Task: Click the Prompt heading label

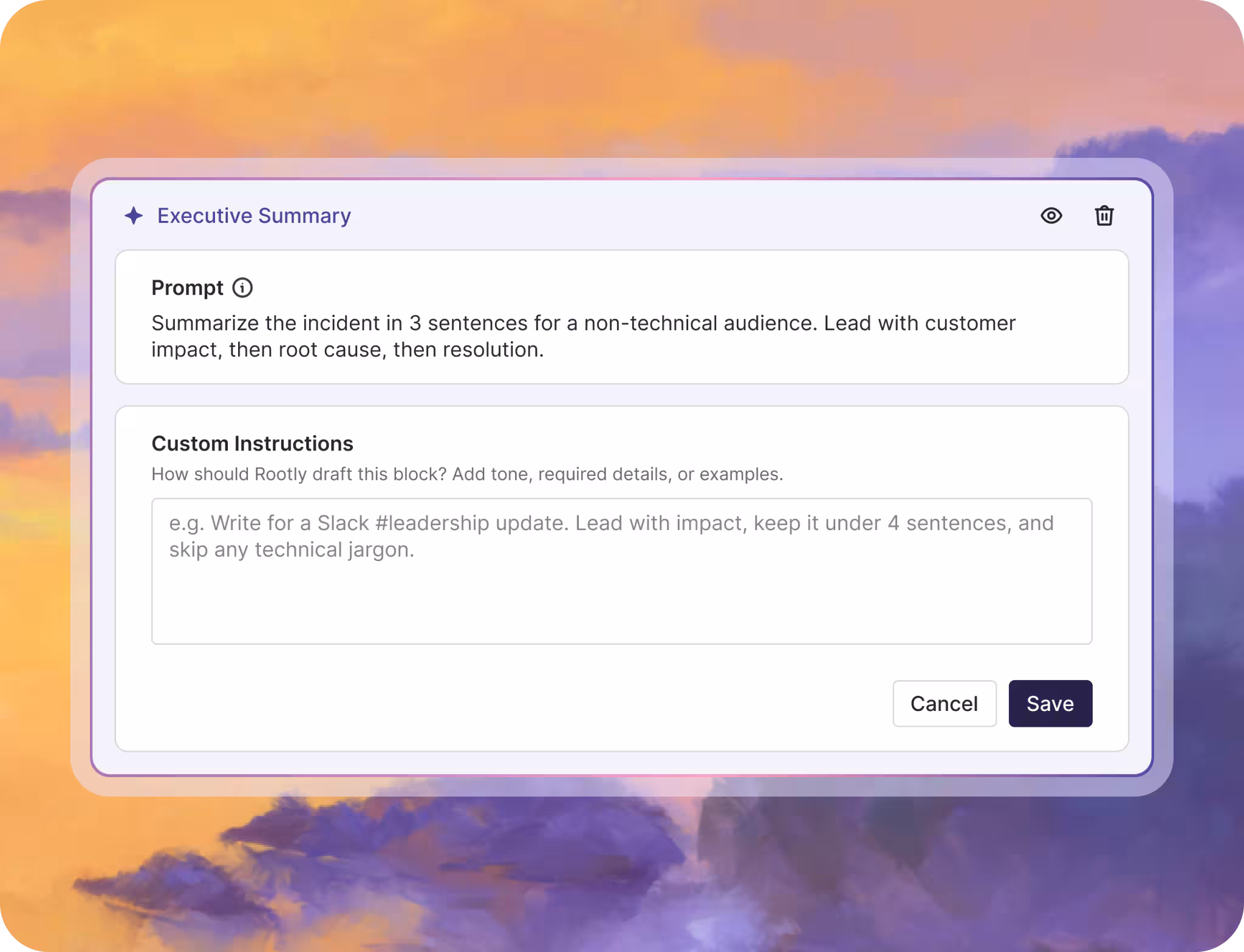Action: click(187, 288)
